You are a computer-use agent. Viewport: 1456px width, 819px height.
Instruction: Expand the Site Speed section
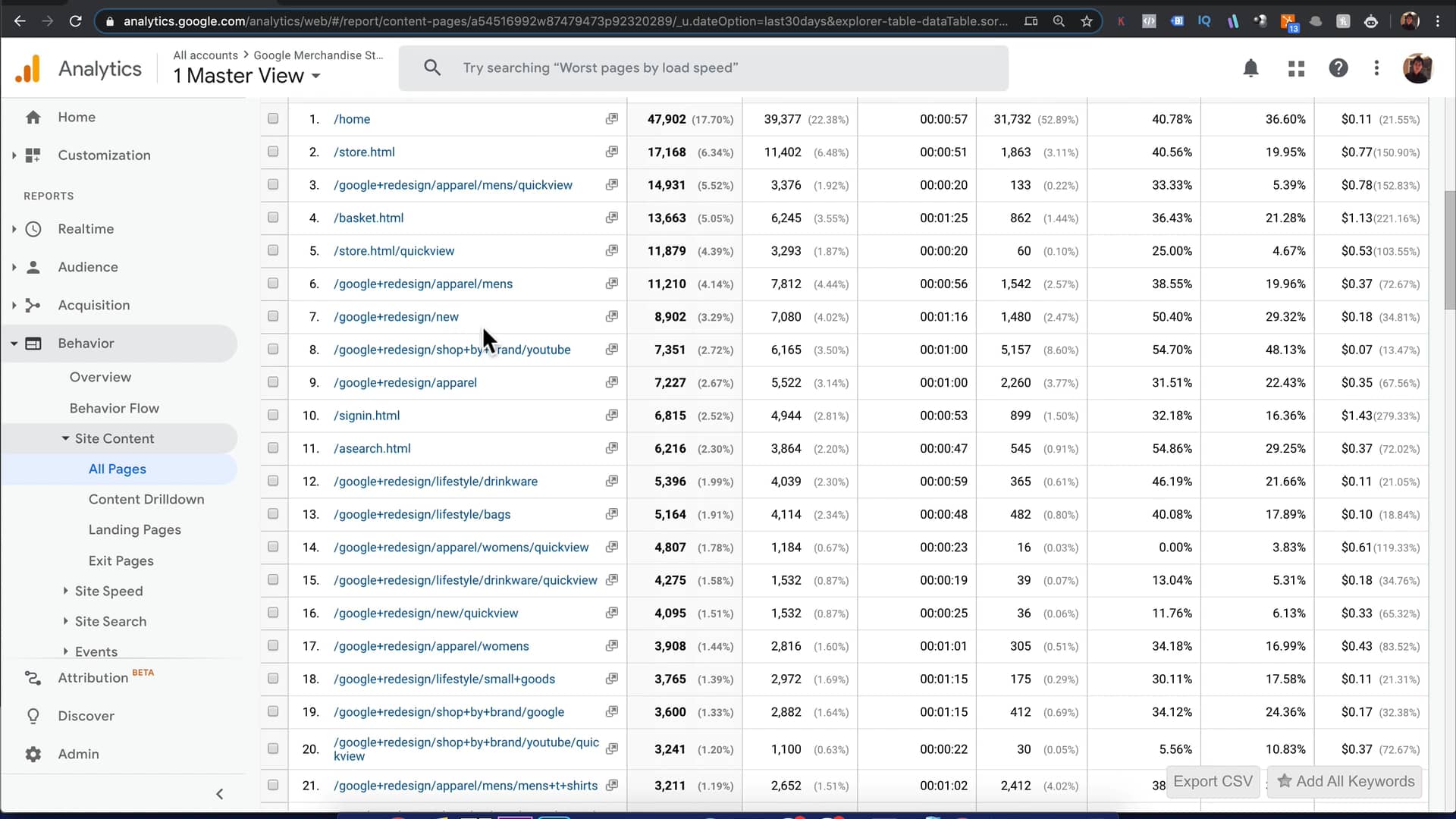click(x=109, y=591)
